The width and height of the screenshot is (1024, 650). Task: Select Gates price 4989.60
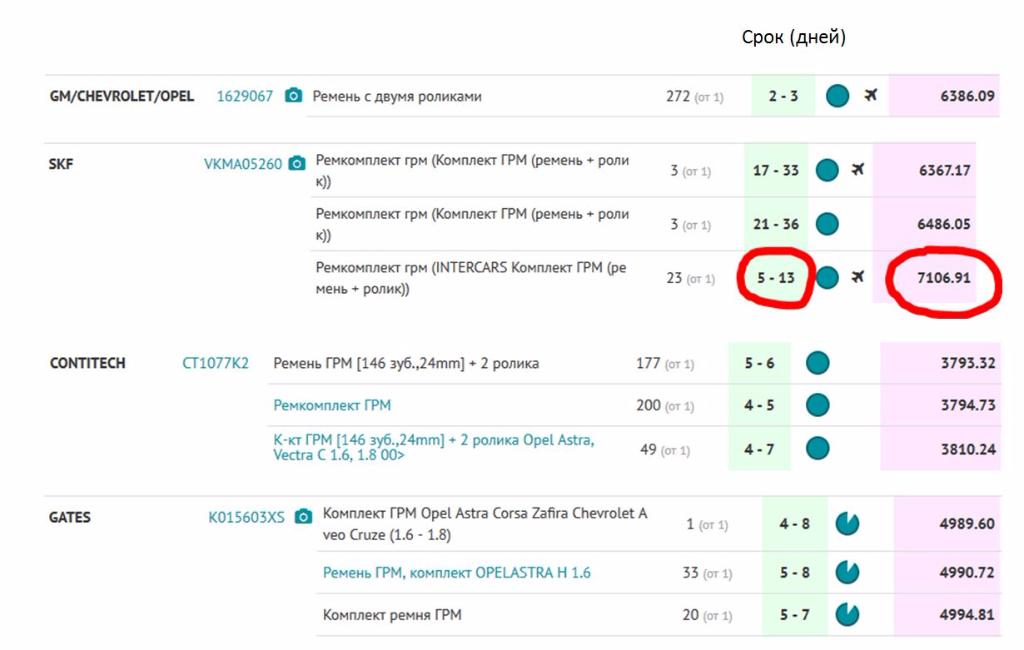(x=967, y=524)
